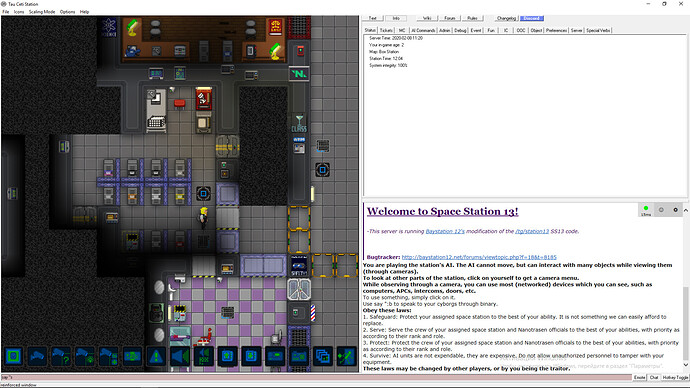Click the warning triangle alerts icon
Image resolution: width=690 pixels, height=388 pixels.
(156, 356)
